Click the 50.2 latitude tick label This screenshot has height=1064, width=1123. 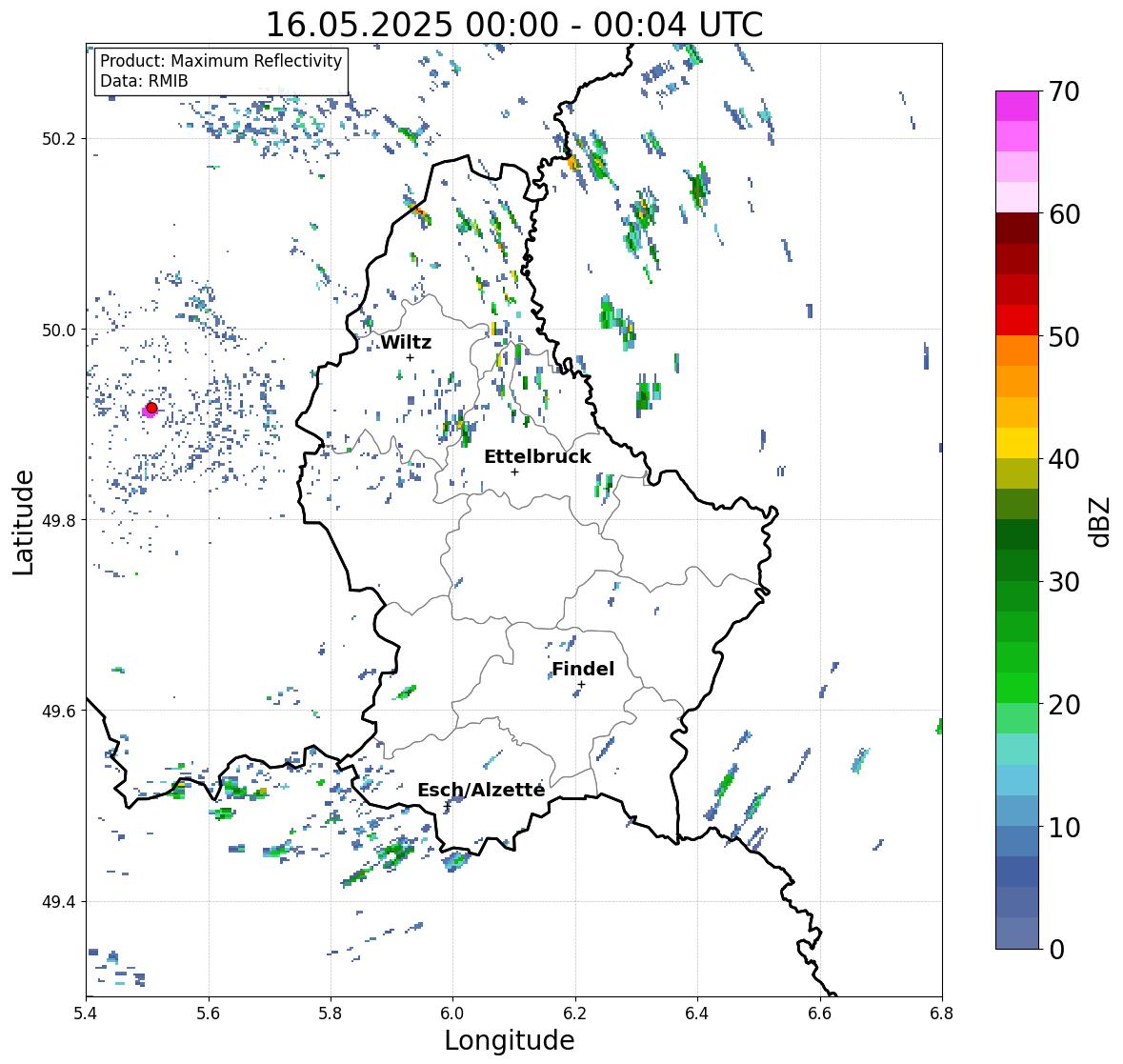point(59,139)
